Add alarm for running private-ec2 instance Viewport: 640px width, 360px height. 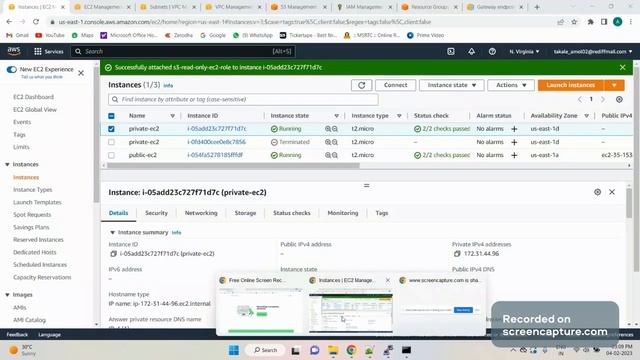pyautogui.click(x=514, y=129)
